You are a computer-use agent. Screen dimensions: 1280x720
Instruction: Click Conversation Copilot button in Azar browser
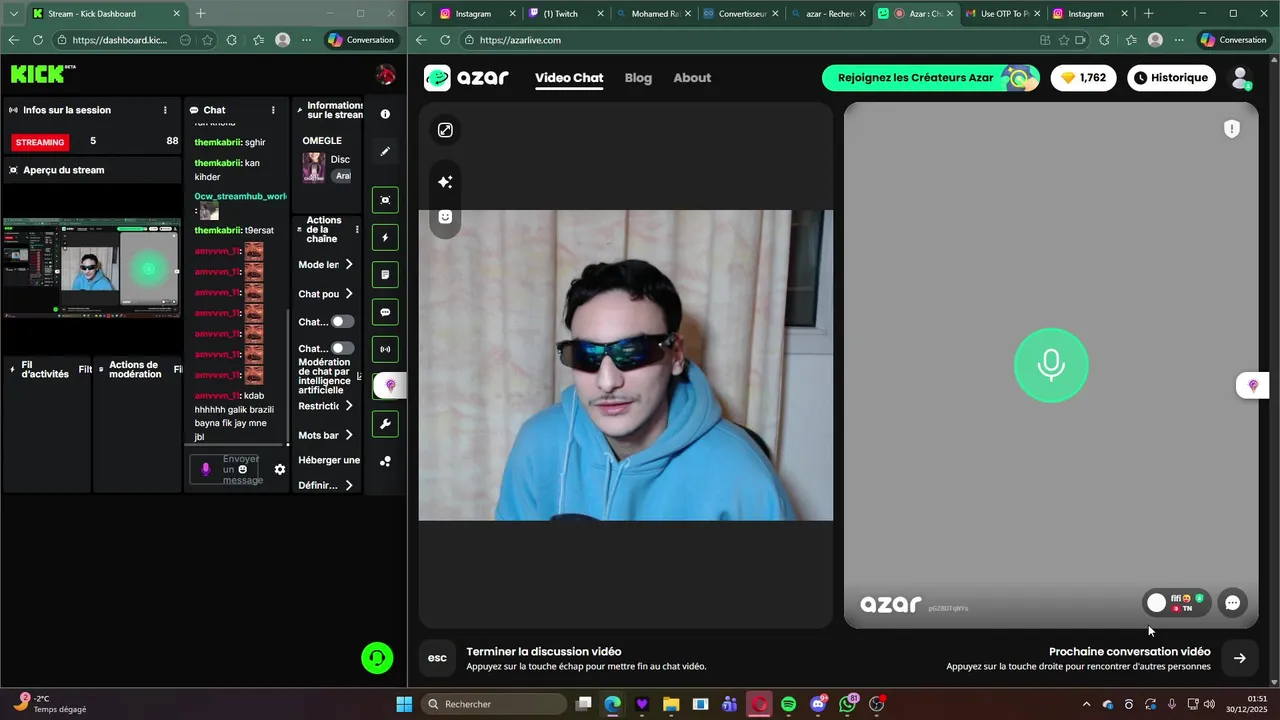pos(1234,40)
